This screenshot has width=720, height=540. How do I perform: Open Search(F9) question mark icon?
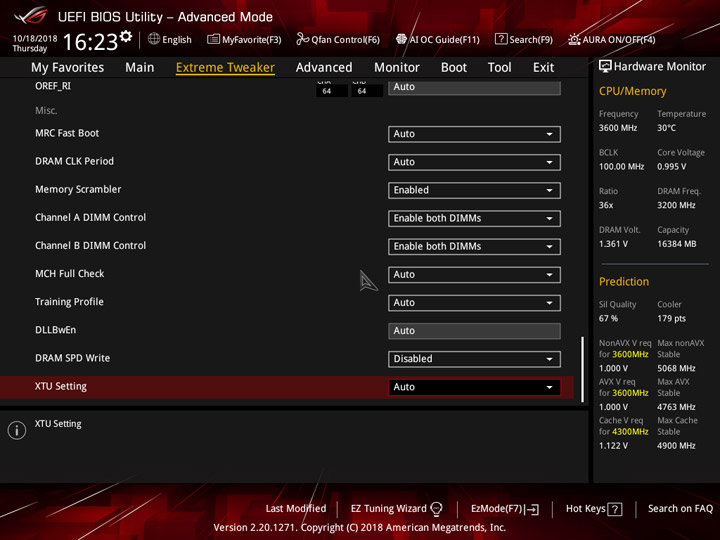[501, 39]
